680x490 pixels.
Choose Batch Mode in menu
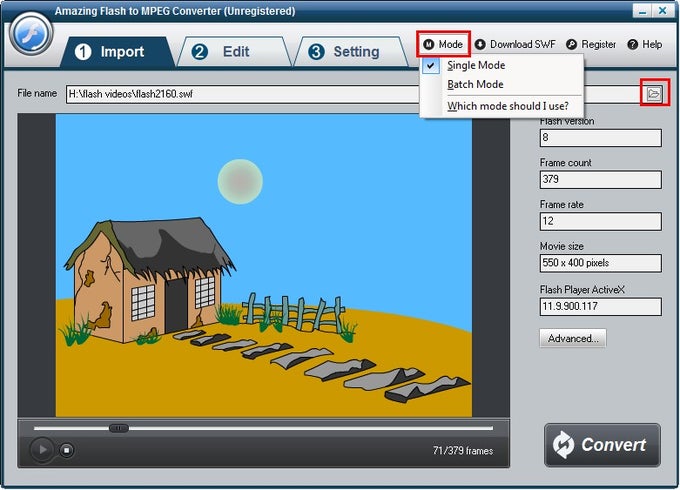click(502, 84)
